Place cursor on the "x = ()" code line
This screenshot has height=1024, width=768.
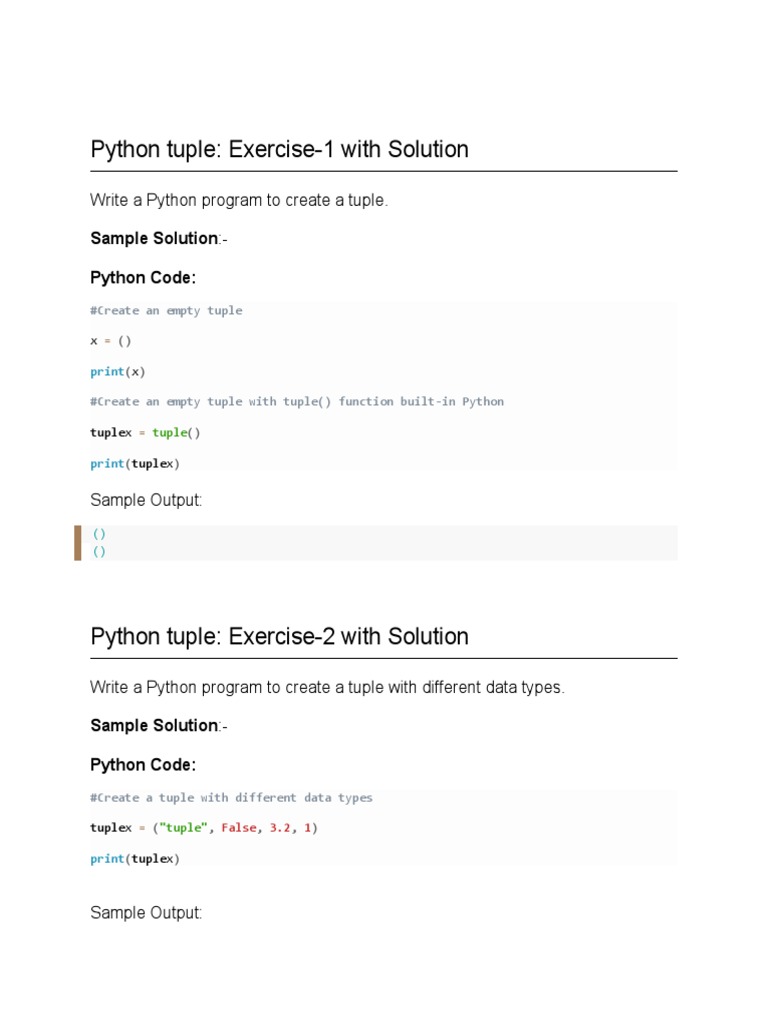click(x=110, y=341)
